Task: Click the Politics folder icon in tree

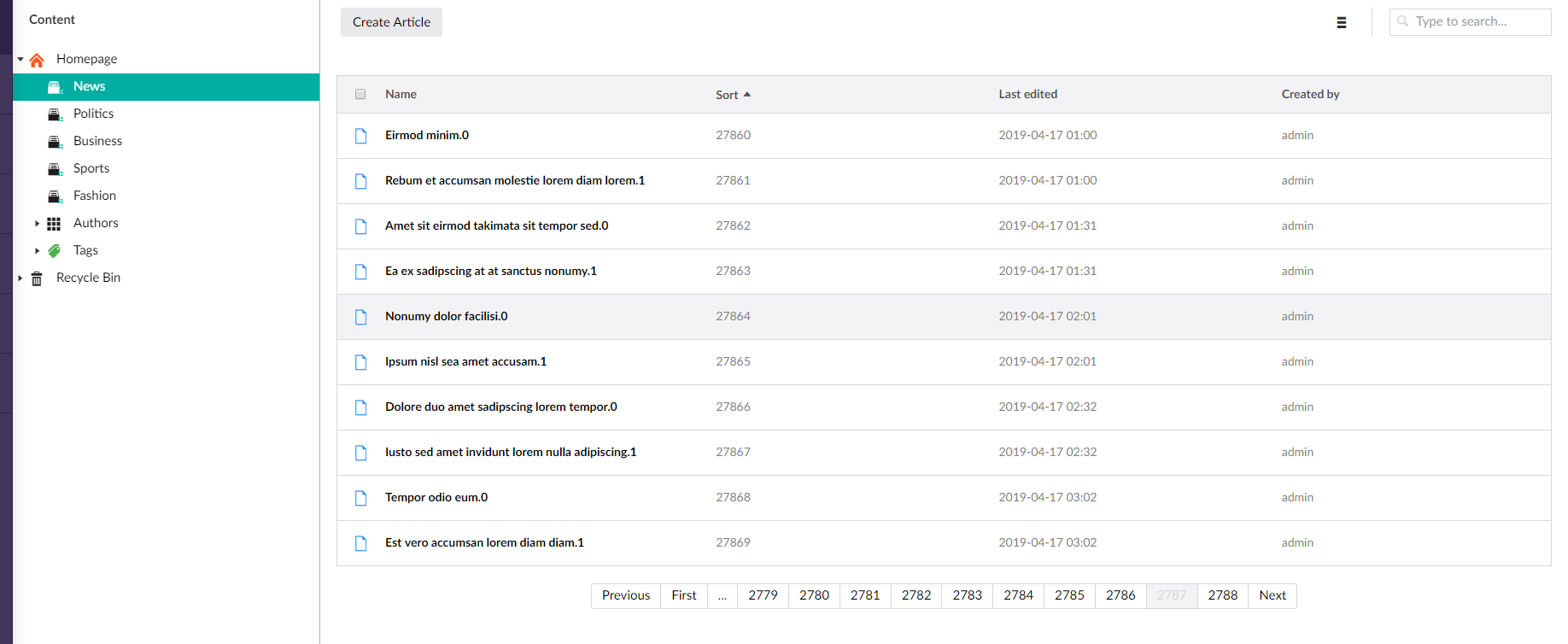Action: click(55, 114)
